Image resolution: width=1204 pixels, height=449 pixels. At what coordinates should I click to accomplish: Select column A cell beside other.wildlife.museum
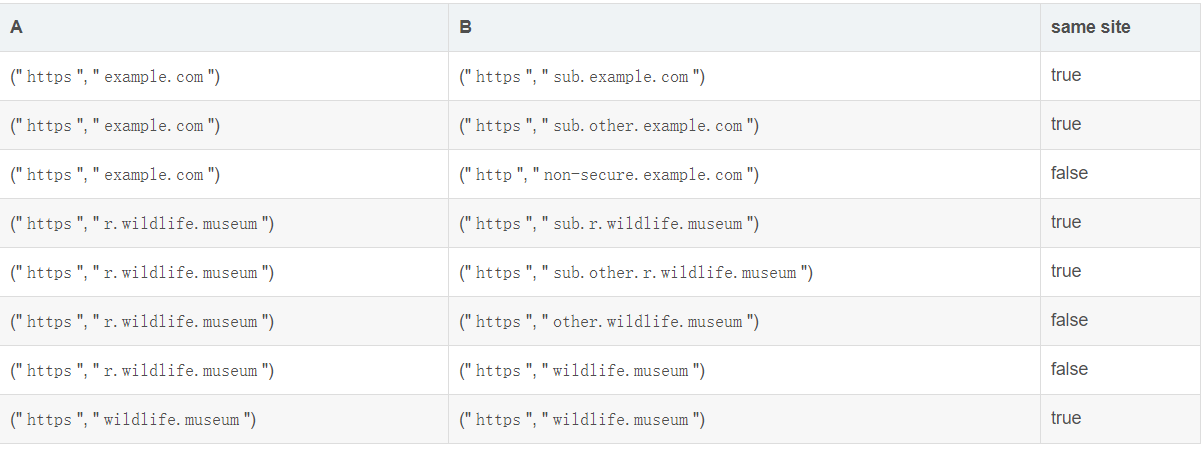[x=142, y=322]
